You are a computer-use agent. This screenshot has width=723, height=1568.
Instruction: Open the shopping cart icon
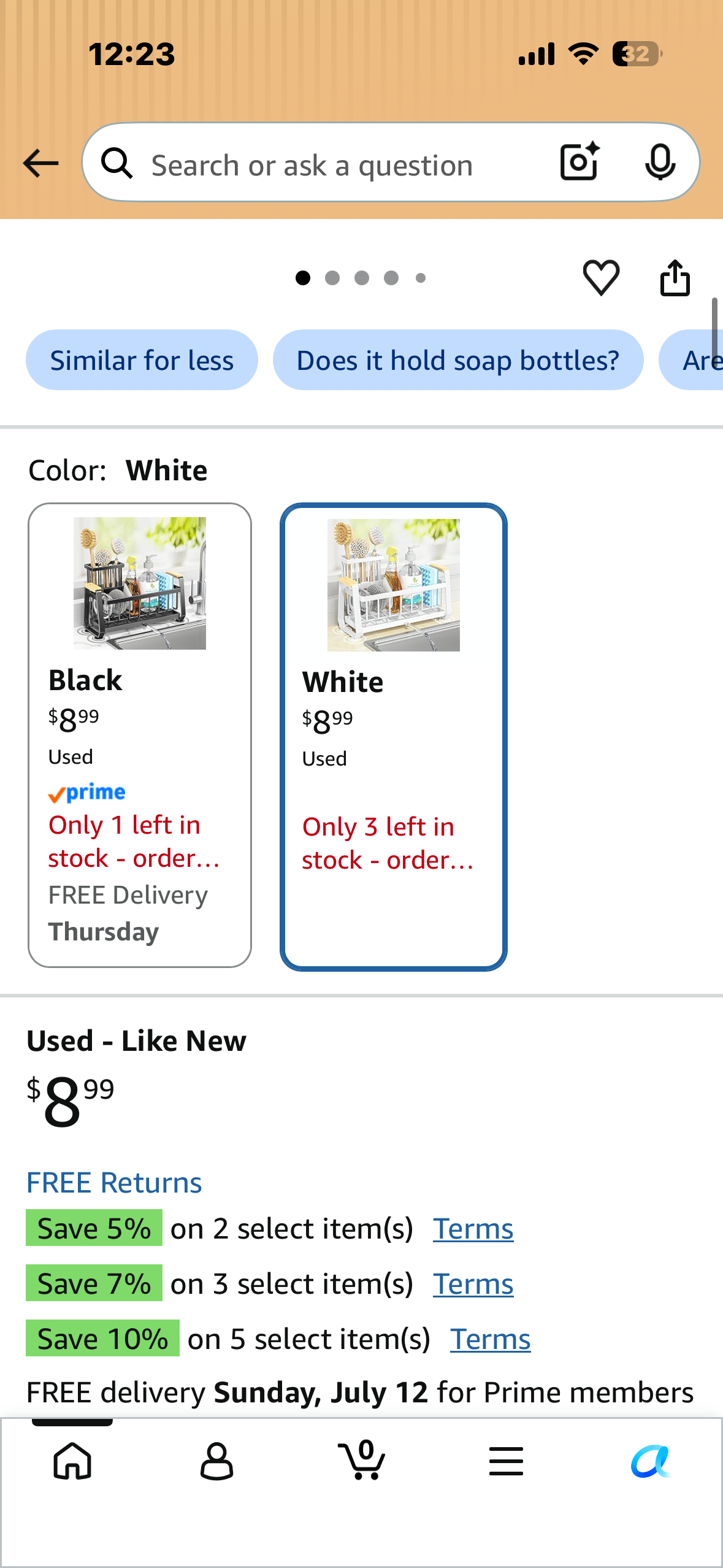pos(362,1459)
